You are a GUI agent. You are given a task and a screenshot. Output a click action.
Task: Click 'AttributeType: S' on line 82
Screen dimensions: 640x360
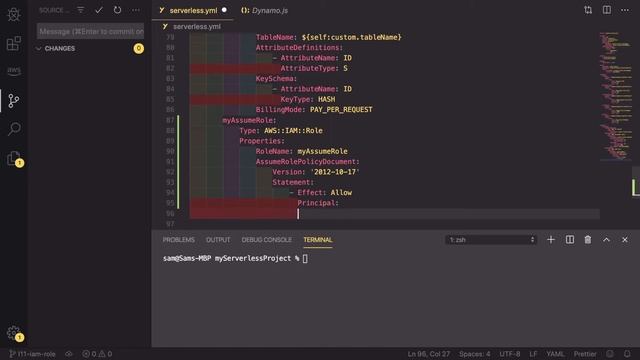[x=314, y=68]
